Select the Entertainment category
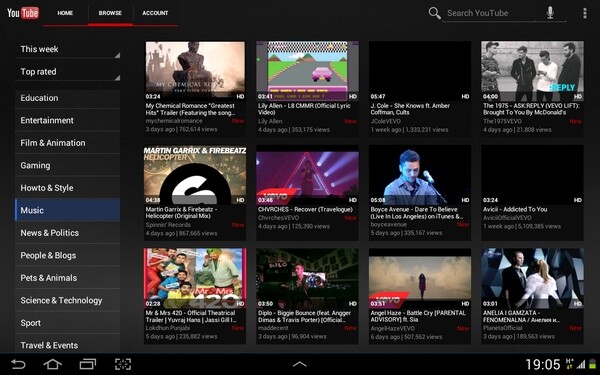This screenshot has height=375, width=600. [x=67, y=121]
